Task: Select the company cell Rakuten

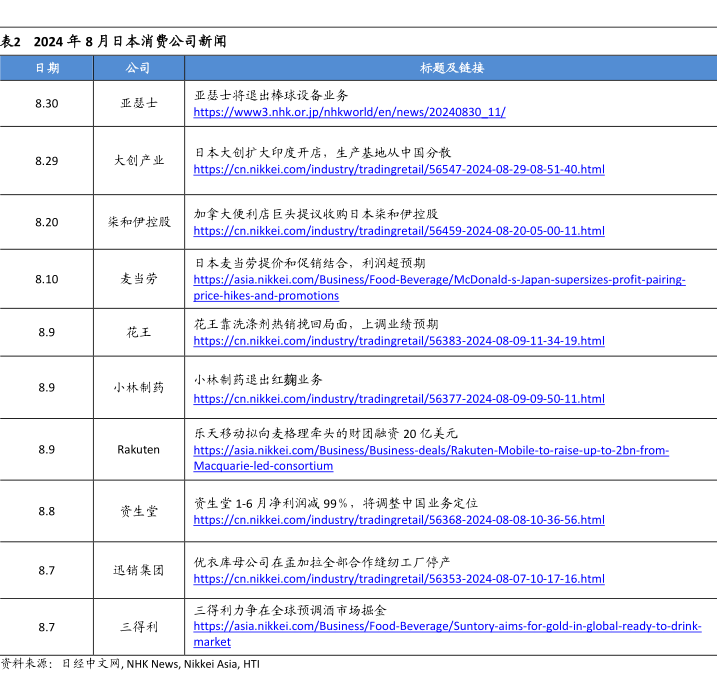Action: [139, 450]
